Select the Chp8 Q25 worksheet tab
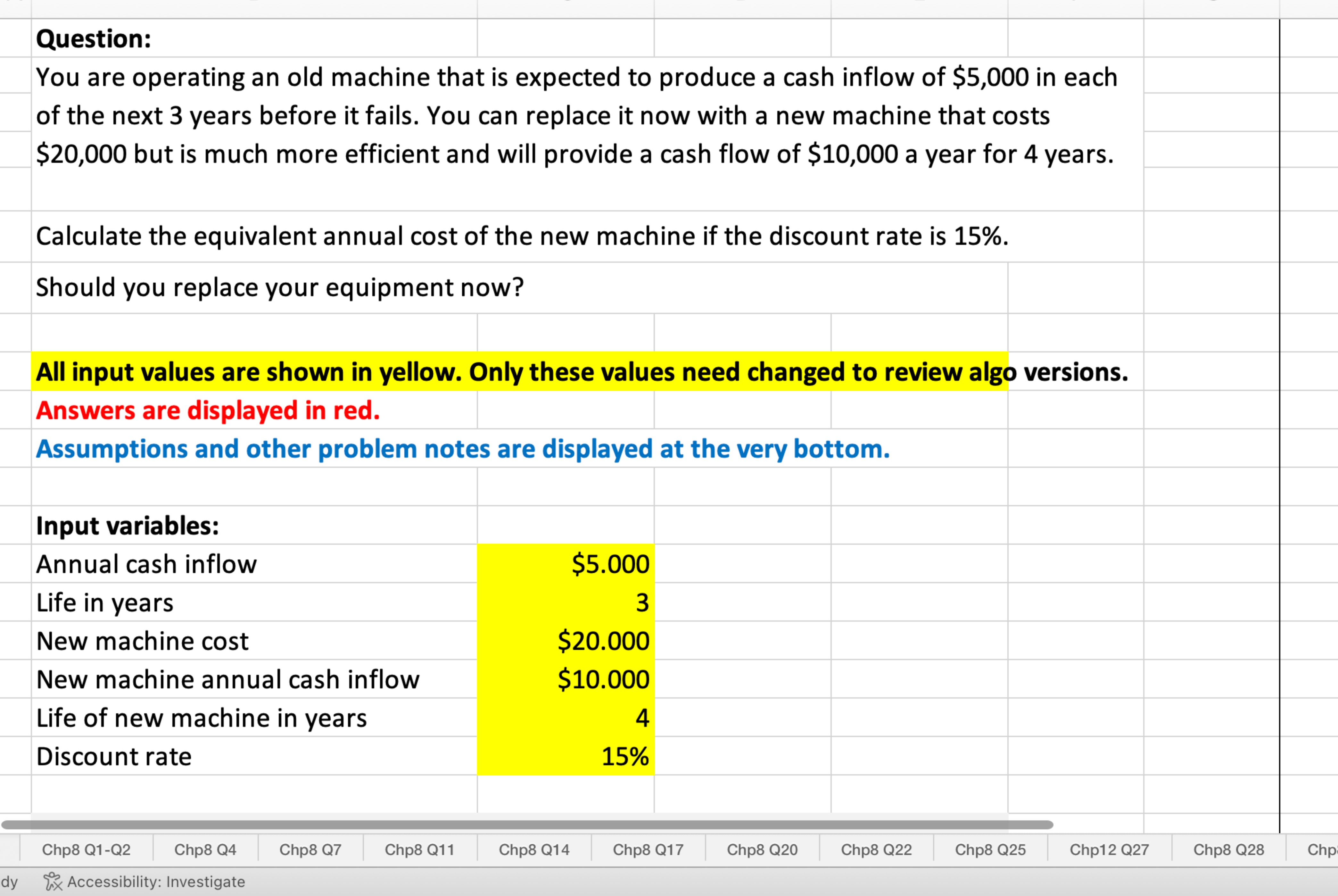1338x896 pixels. (x=990, y=850)
